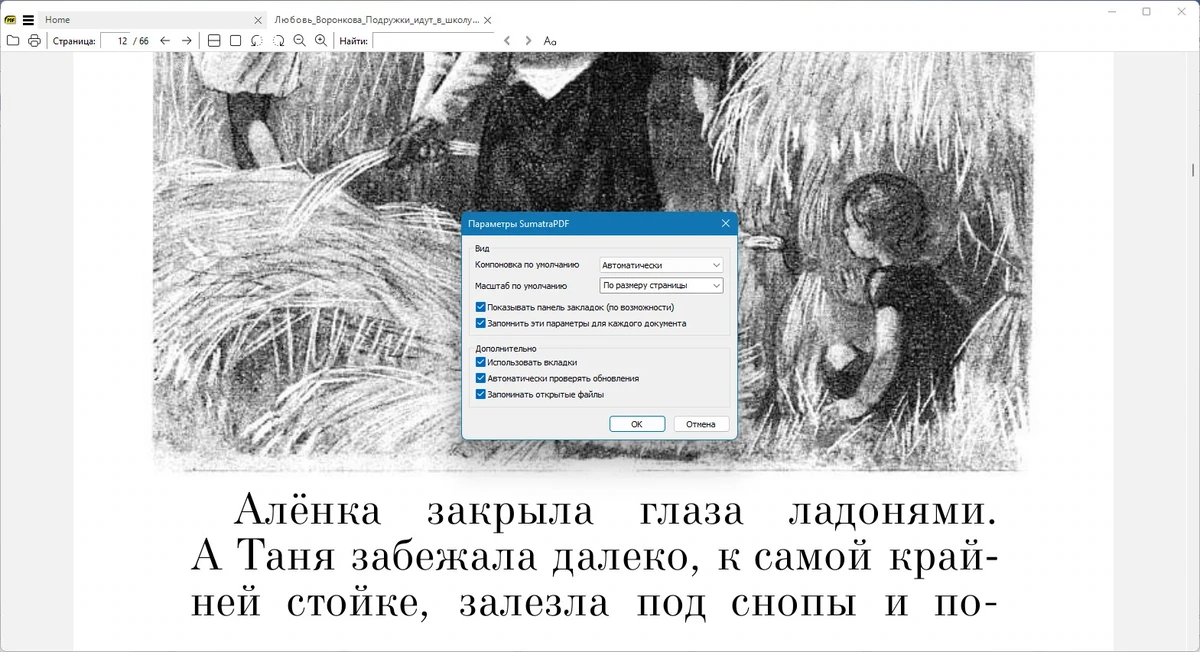Open the hamburger menu in title bar

[x=28, y=20]
